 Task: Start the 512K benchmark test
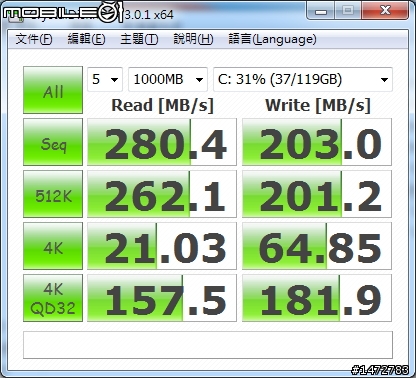[x=53, y=194]
